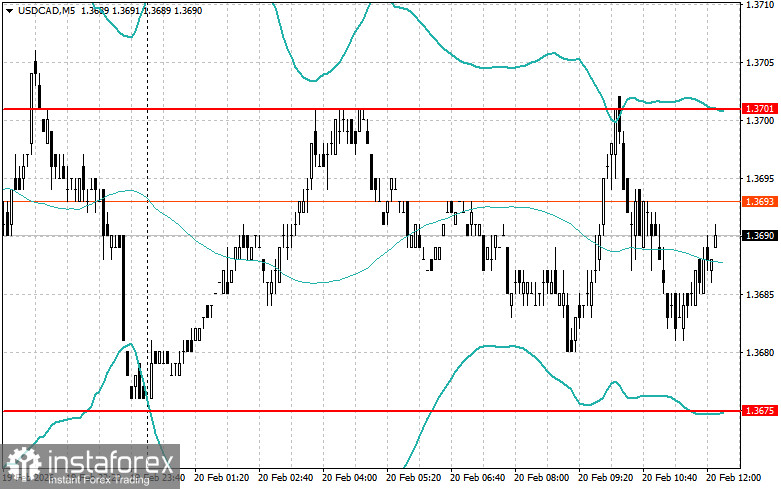This screenshot has width=781, height=489.
Task: Click the 1.3685 price scale value
Action: tap(760, 295)
